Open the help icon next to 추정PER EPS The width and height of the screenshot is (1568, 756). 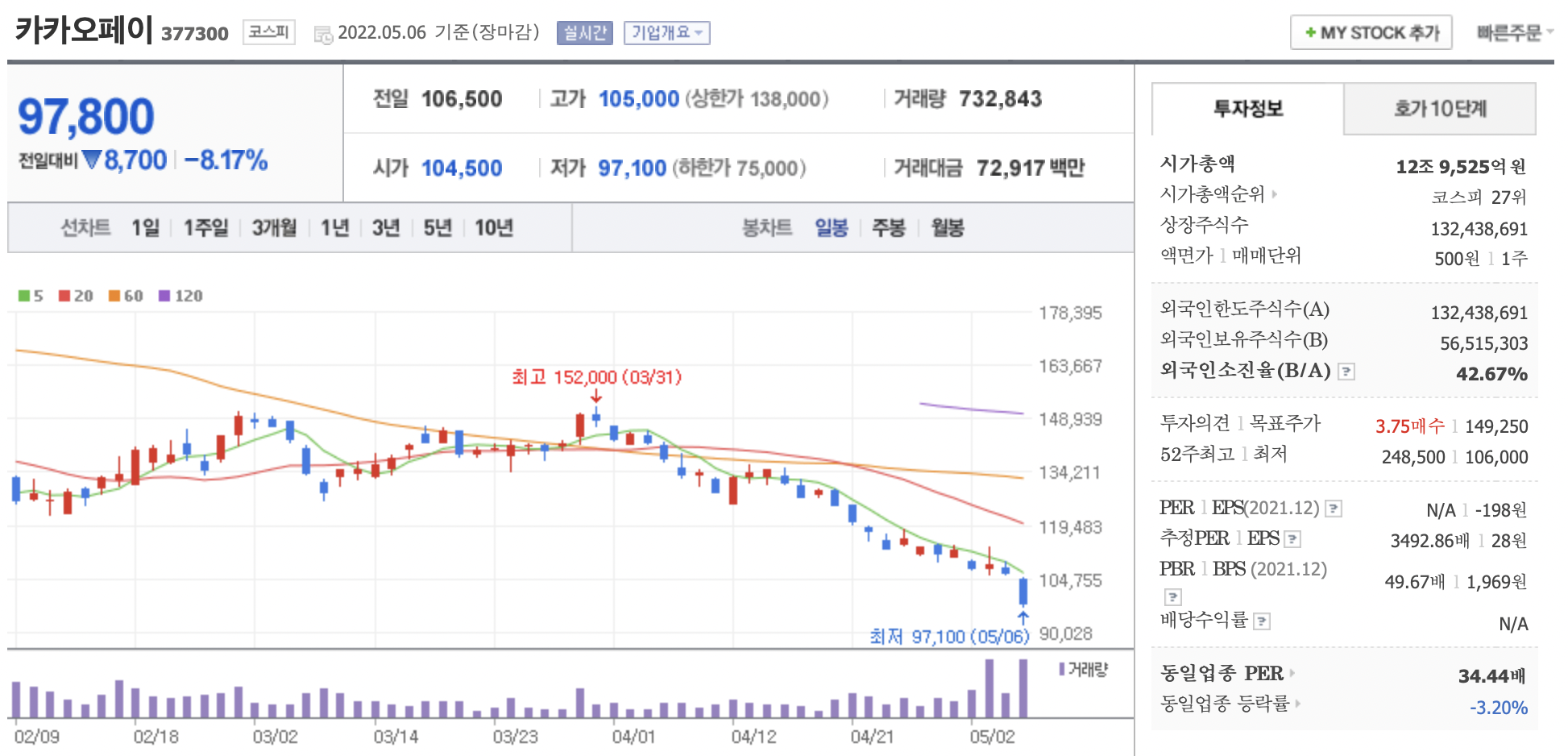1292,539
